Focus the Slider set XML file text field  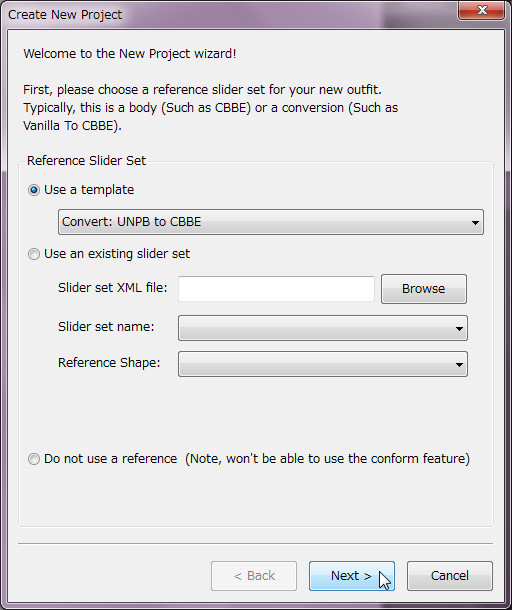pyautogui.click(x=276, y=289)
